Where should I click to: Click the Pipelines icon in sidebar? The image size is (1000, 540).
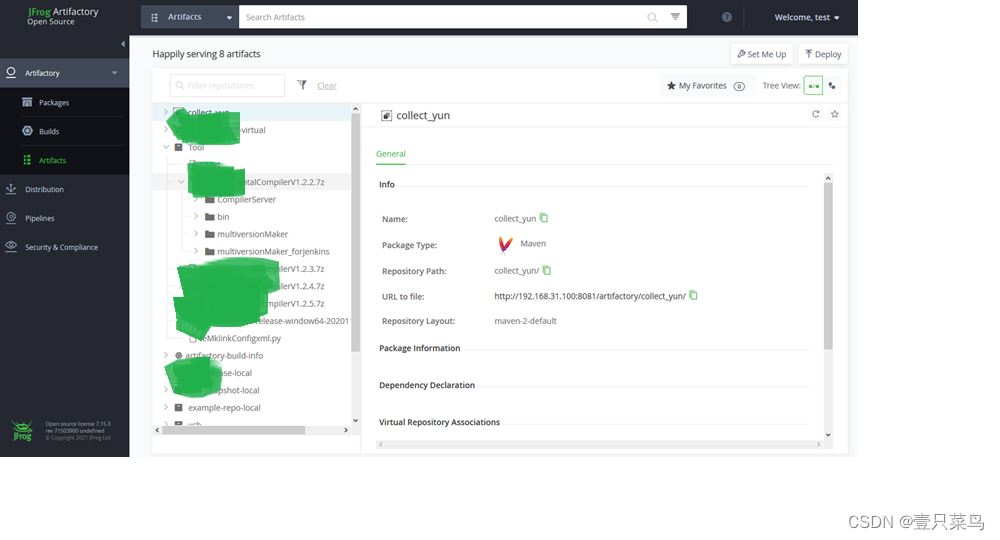11,217
